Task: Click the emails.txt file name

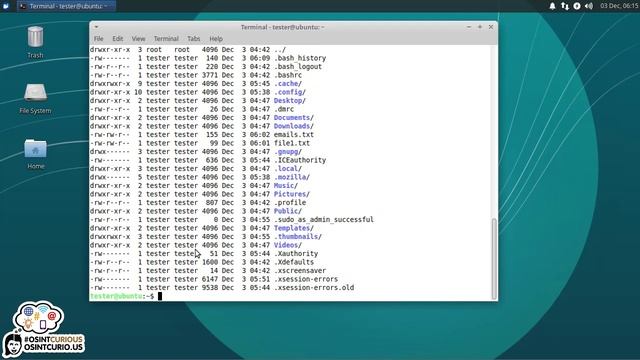Action: coord(294,135)
